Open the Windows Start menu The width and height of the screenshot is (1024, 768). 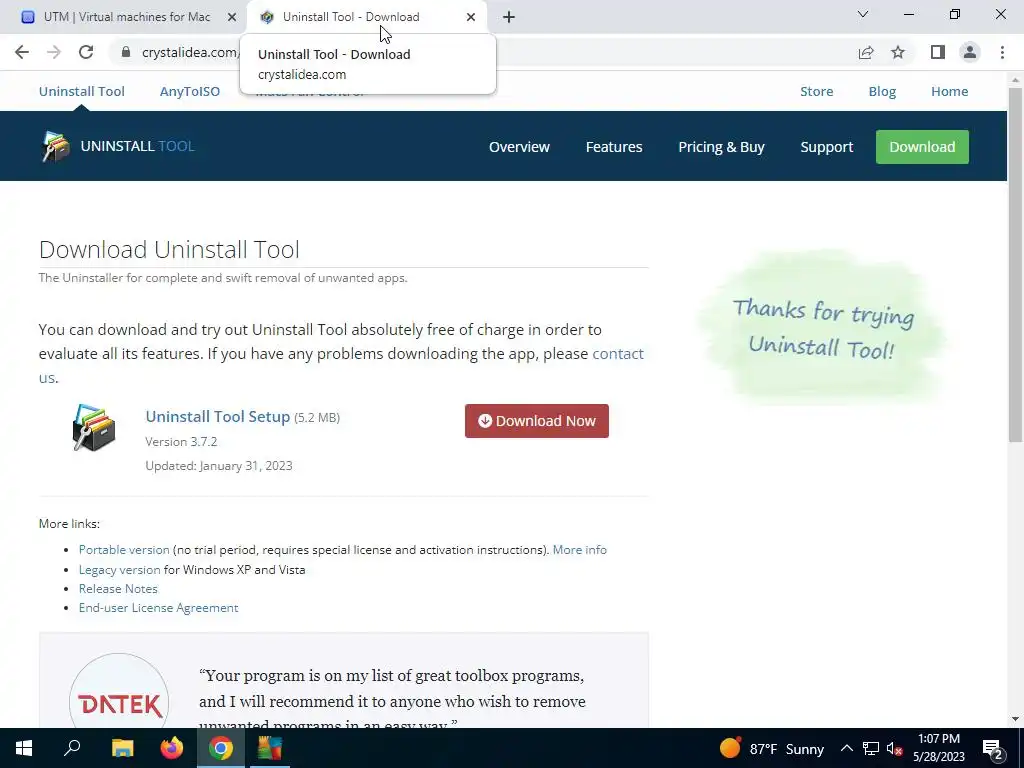click(x=24, y=748)
